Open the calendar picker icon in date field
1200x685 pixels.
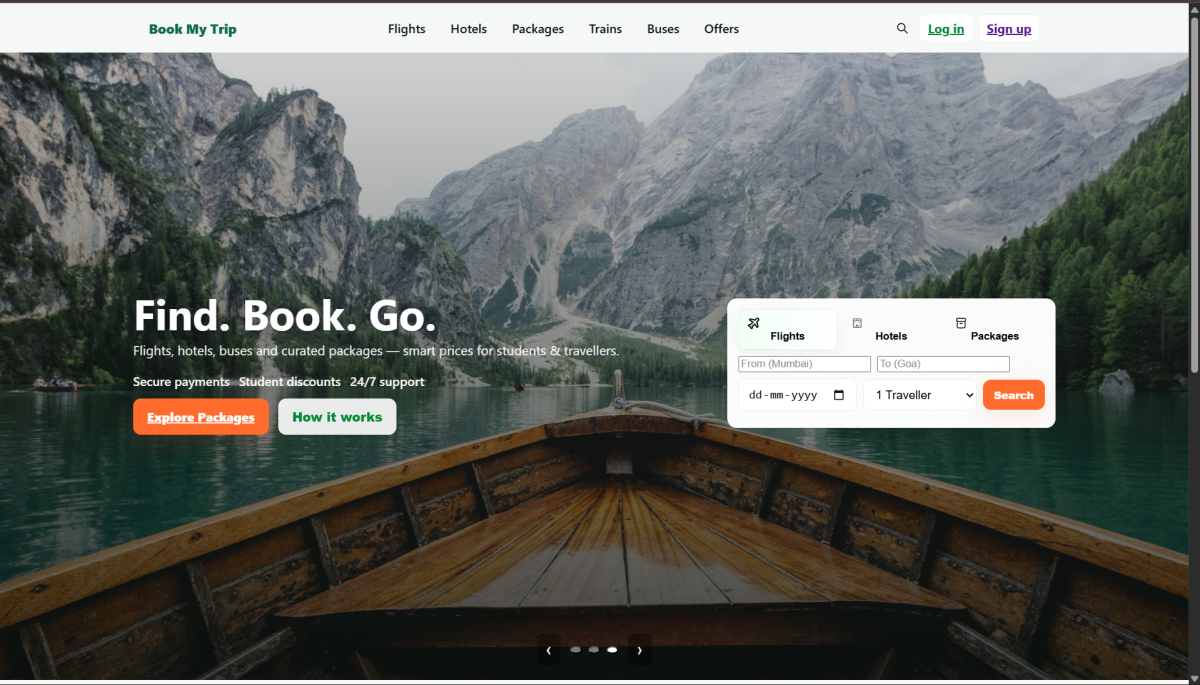click(839, 395)
